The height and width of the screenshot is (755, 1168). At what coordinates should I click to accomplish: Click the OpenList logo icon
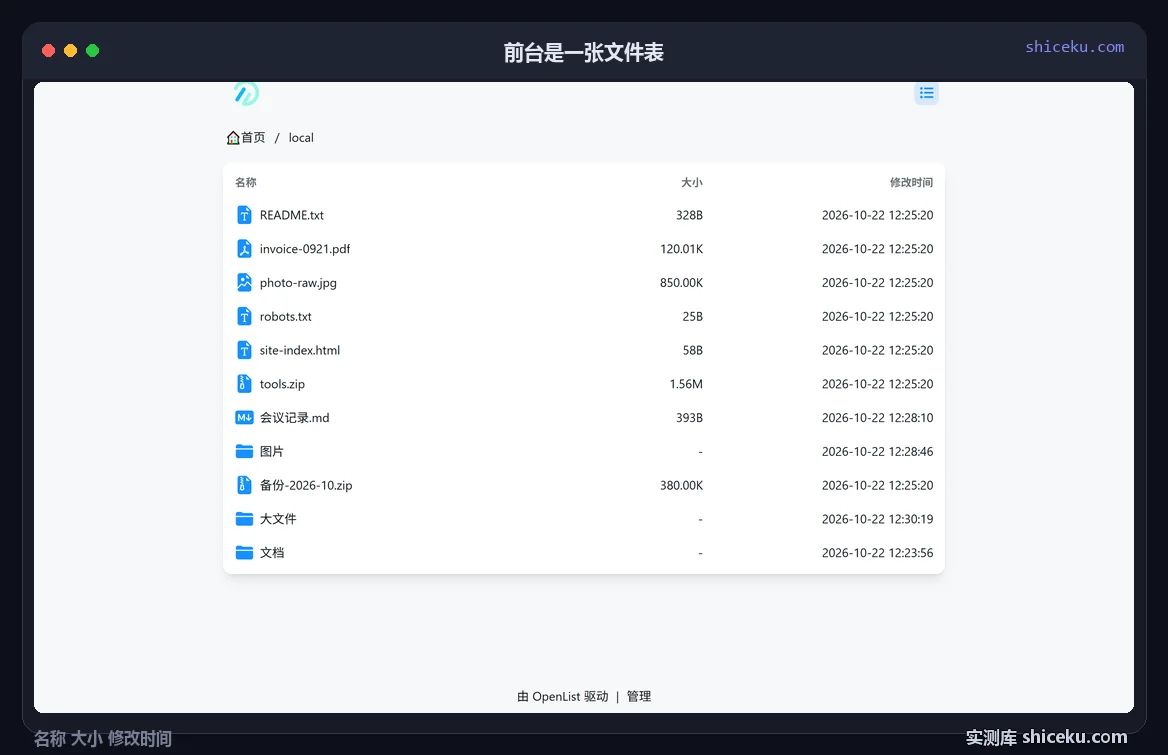(246, 93)
